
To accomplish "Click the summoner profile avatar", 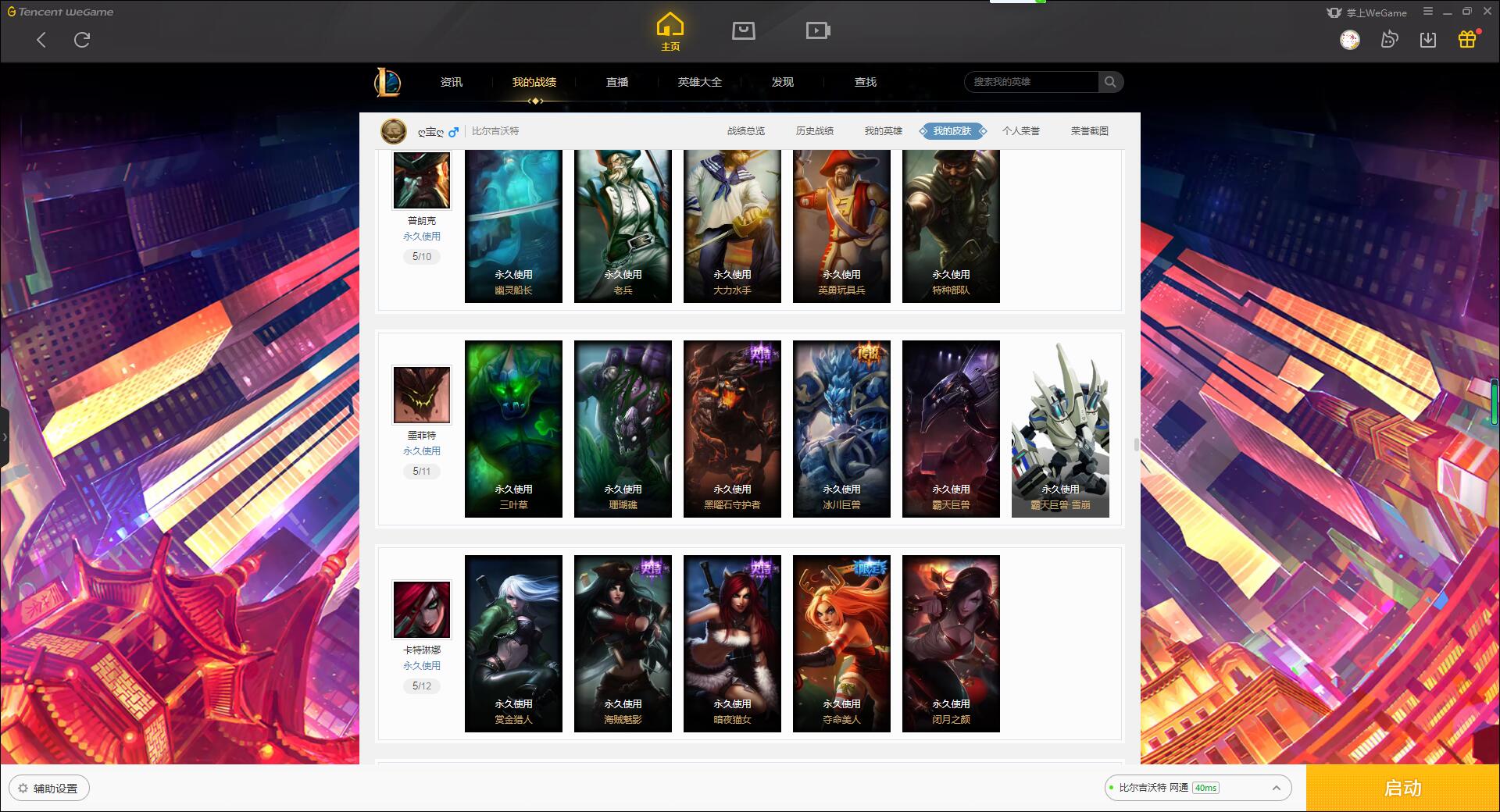I will (x=394, y=131).
